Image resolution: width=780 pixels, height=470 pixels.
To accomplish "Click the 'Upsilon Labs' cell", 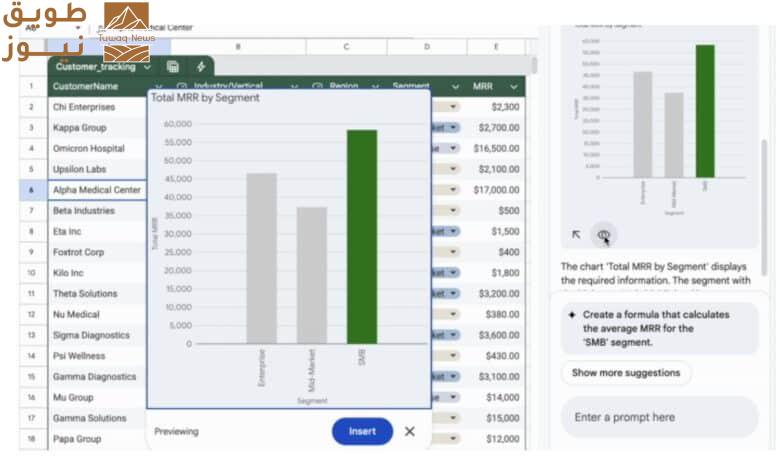I will pos(98,169).
